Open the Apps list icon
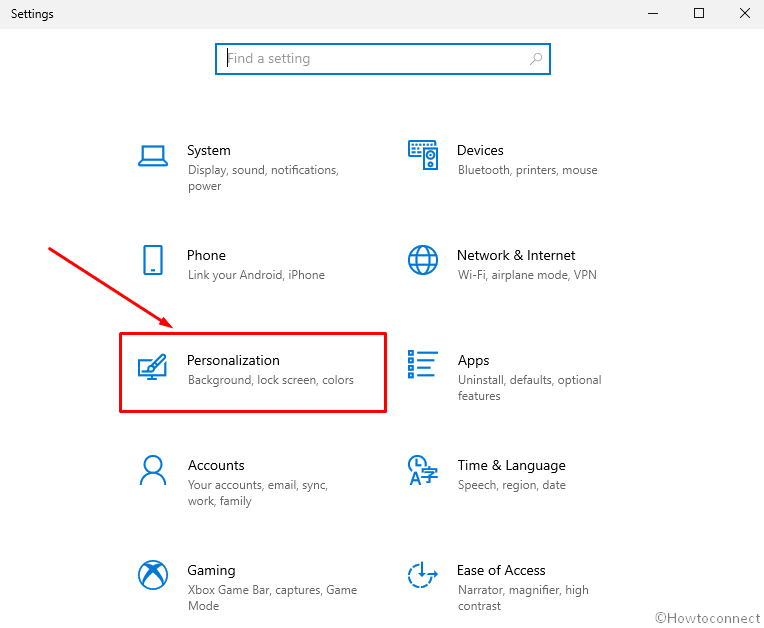Screen dimensions: 764x628 422,364
